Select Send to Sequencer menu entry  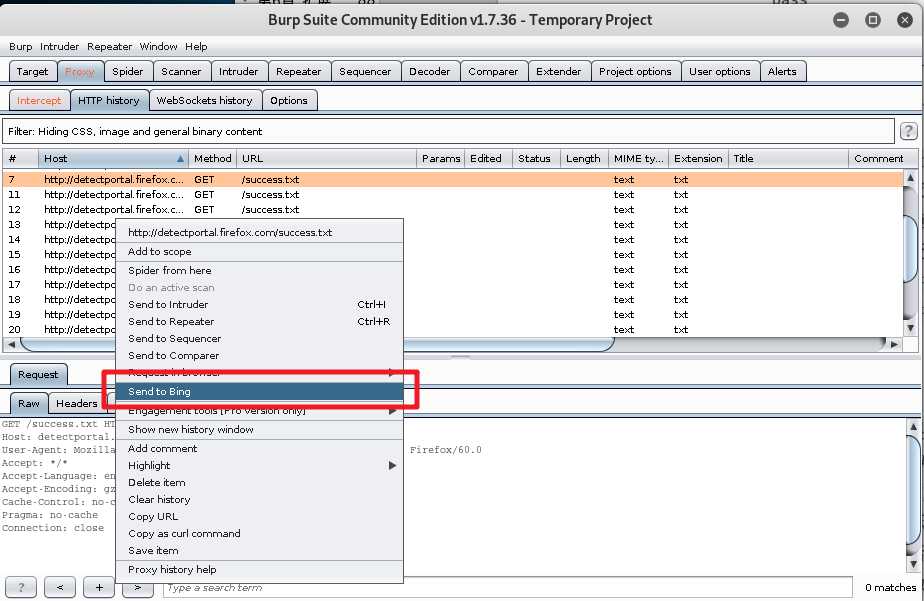[259, 339]
